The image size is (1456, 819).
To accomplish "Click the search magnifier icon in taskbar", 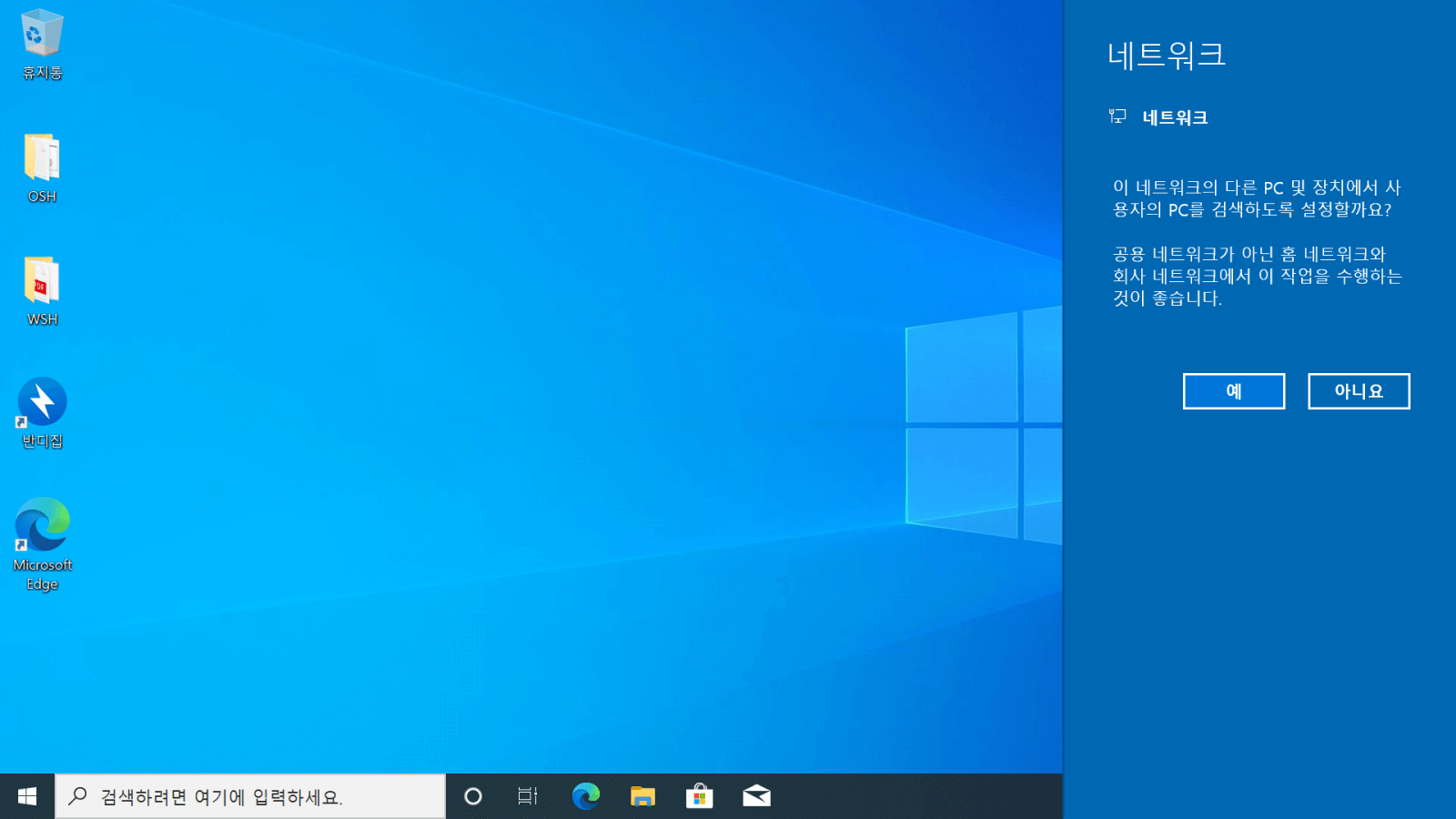I will (x=78, y=796).
